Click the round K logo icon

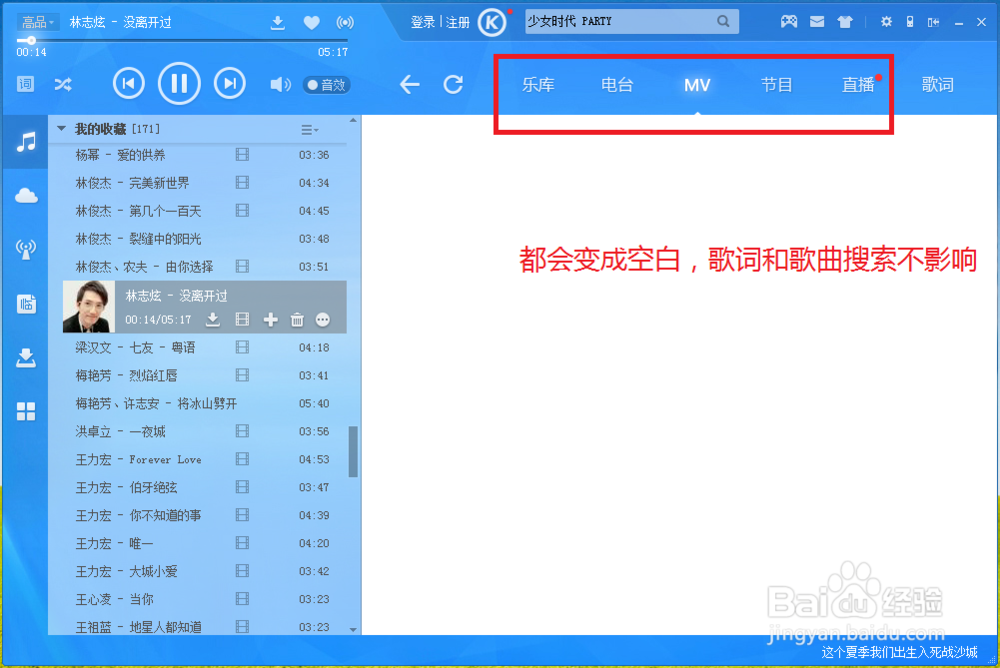click(492, 23)
